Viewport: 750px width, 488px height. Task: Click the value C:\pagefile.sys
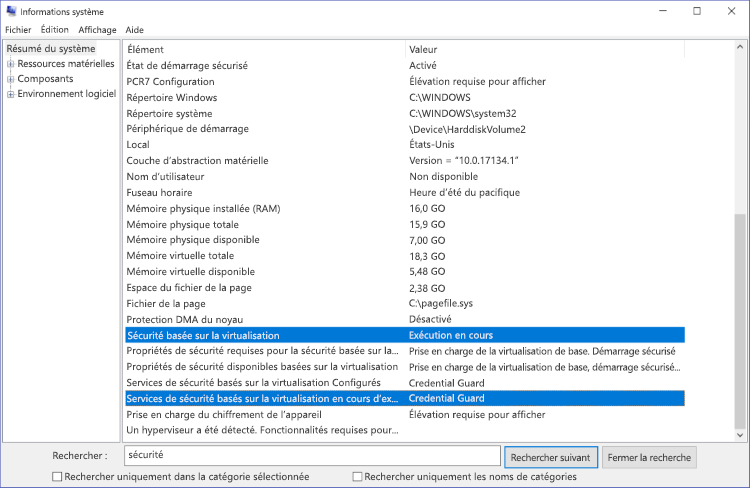coord(441,303)
